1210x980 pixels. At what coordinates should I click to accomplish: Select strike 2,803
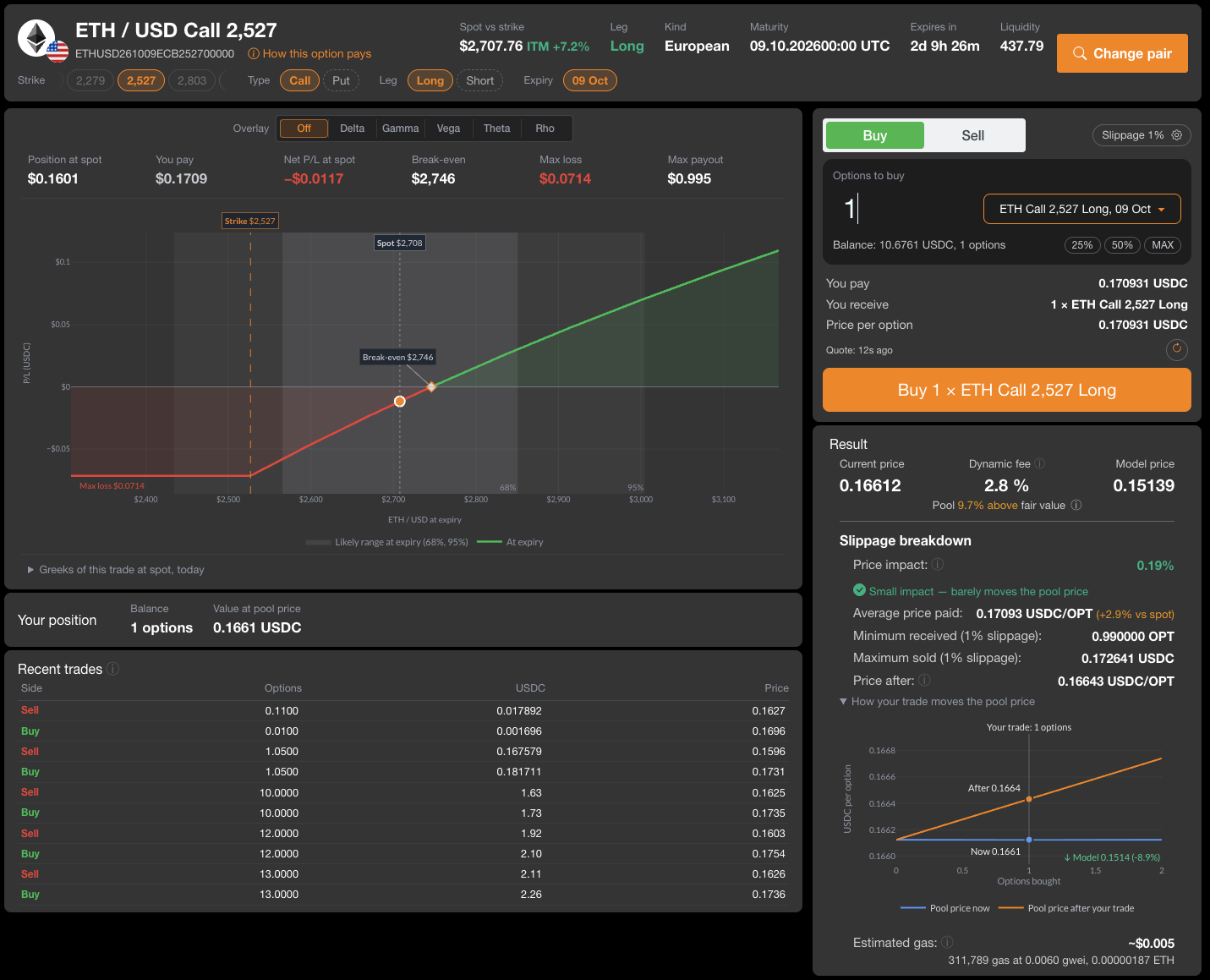(x=192, y=80)
